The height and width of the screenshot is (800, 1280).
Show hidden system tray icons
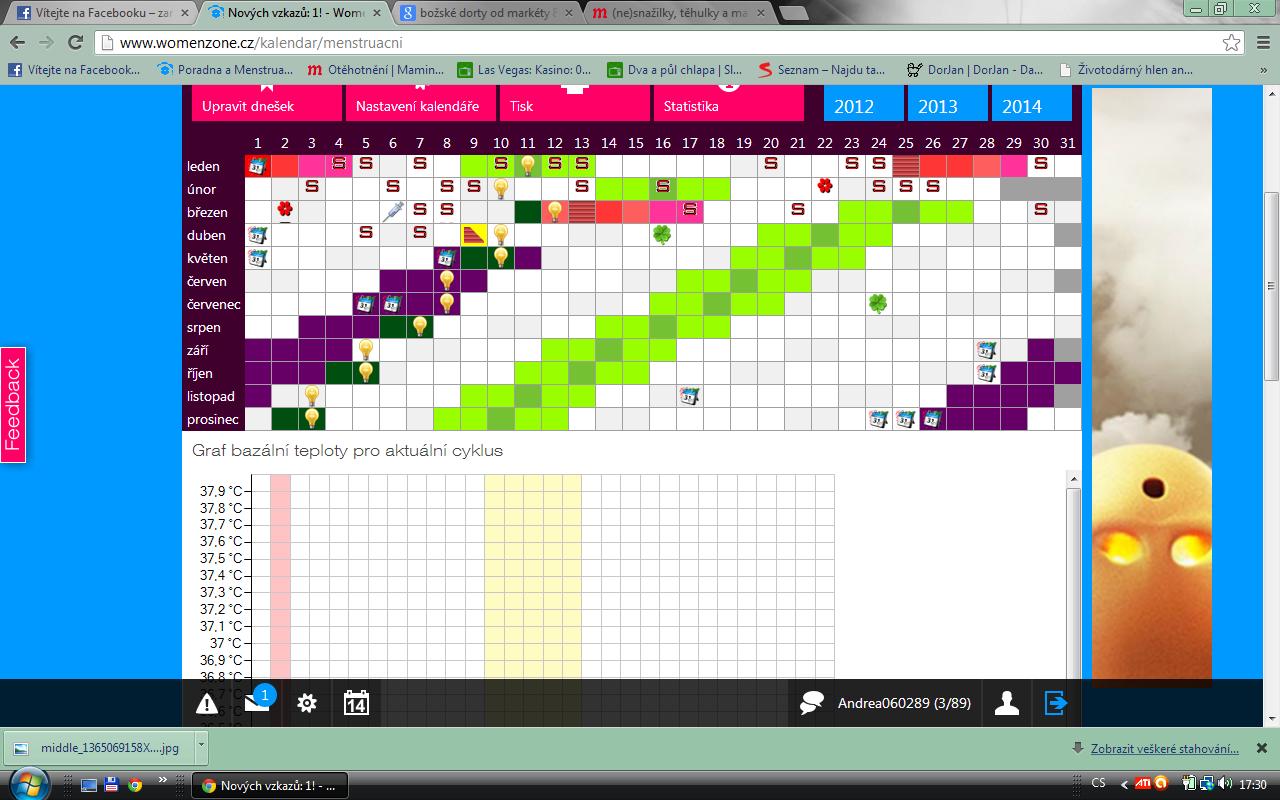1124,784
